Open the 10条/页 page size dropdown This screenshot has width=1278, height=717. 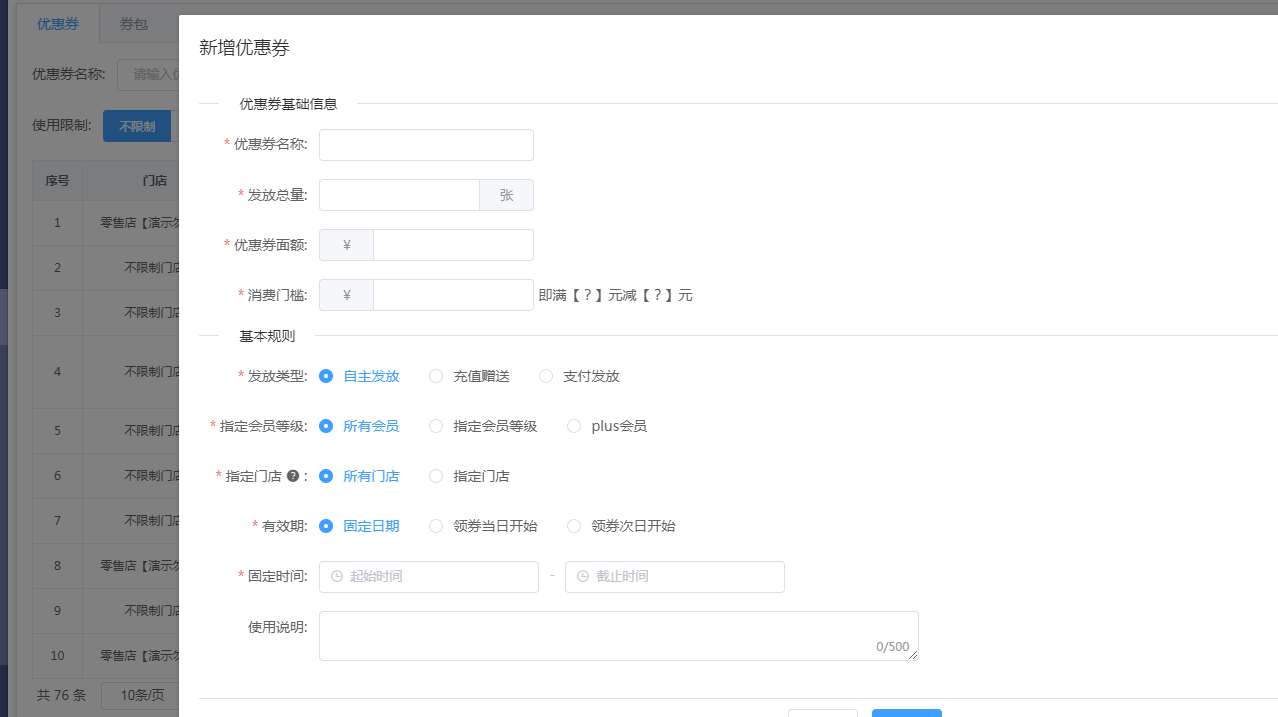(x=141, y=695)
